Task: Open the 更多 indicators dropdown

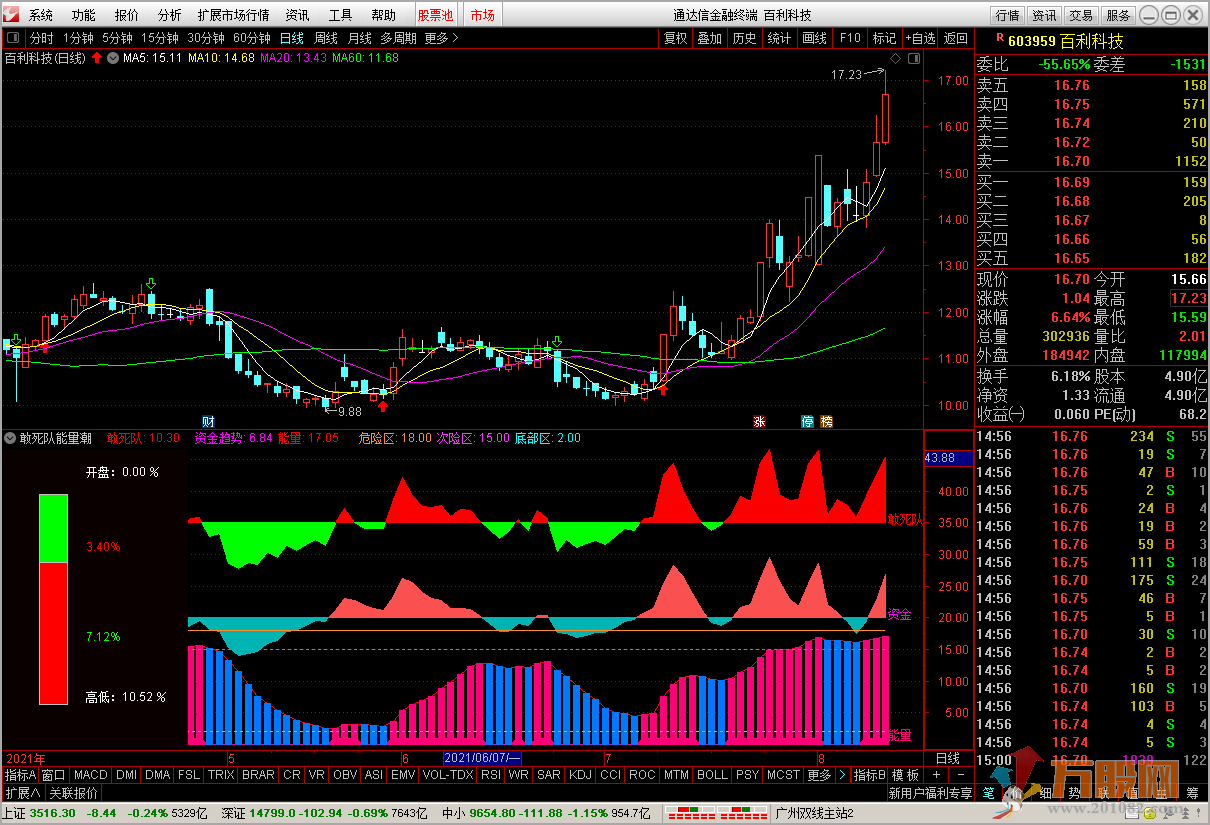Action: [819, 775]
